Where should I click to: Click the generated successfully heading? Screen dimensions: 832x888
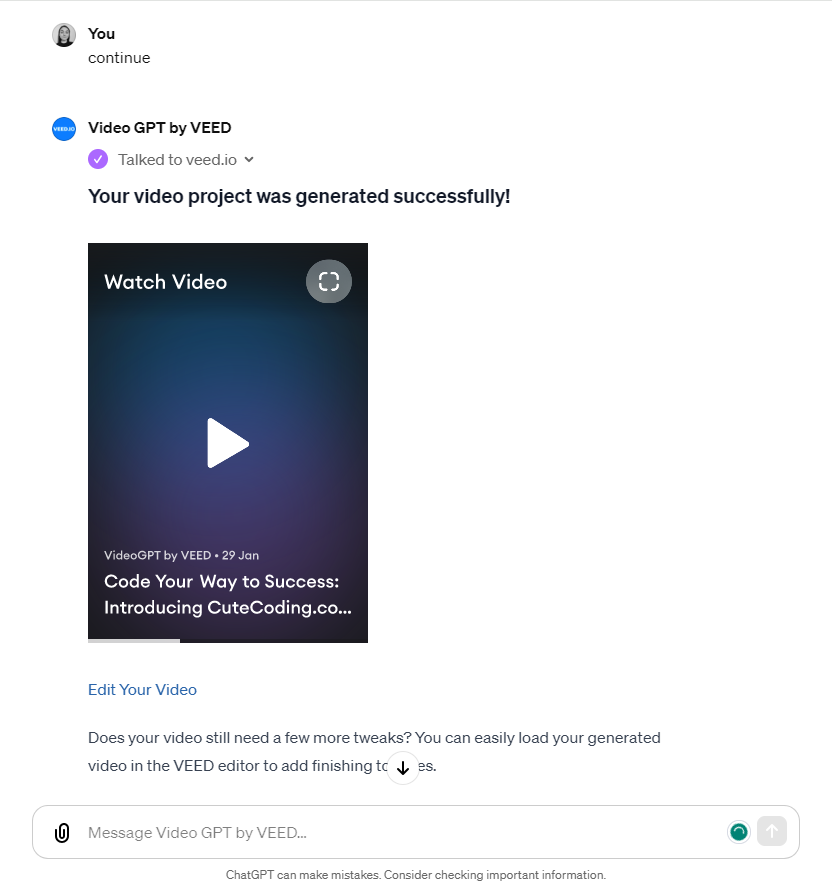[299, 197]
